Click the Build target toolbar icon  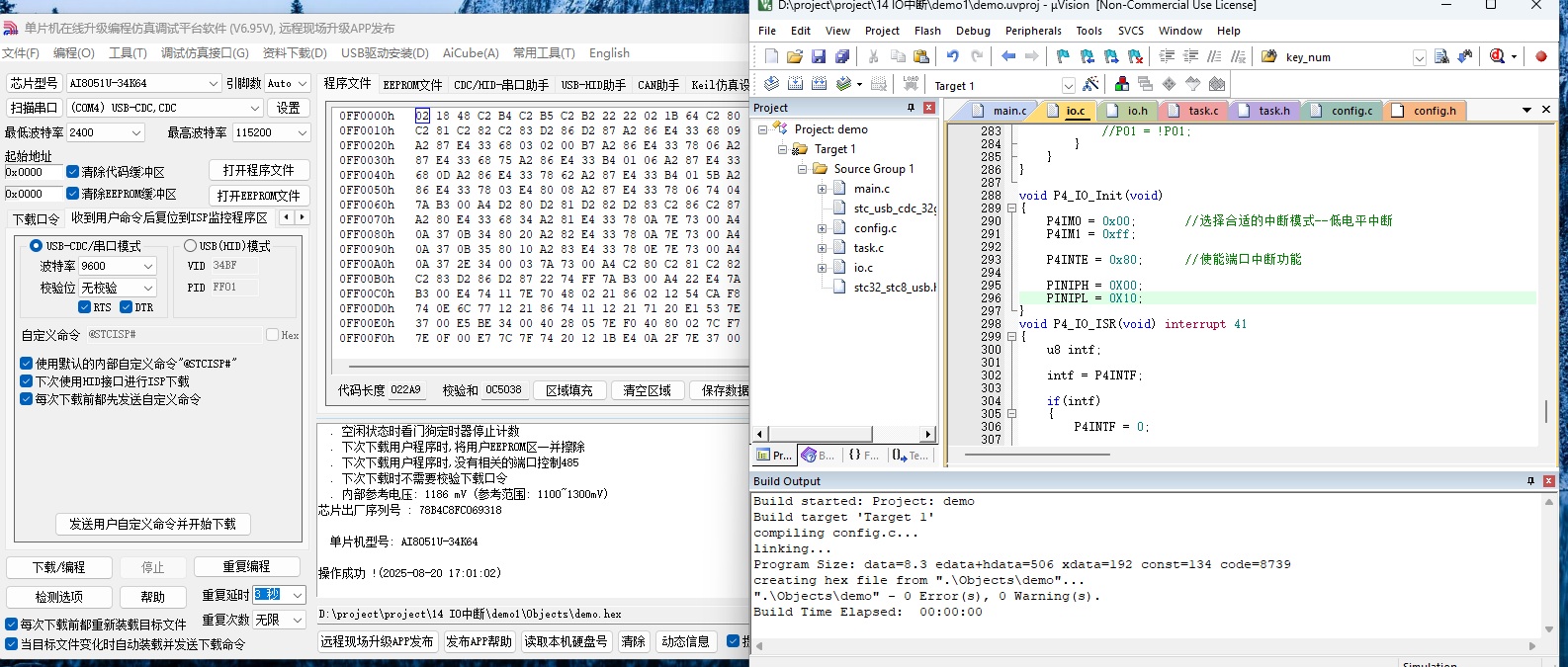point(796,85)
